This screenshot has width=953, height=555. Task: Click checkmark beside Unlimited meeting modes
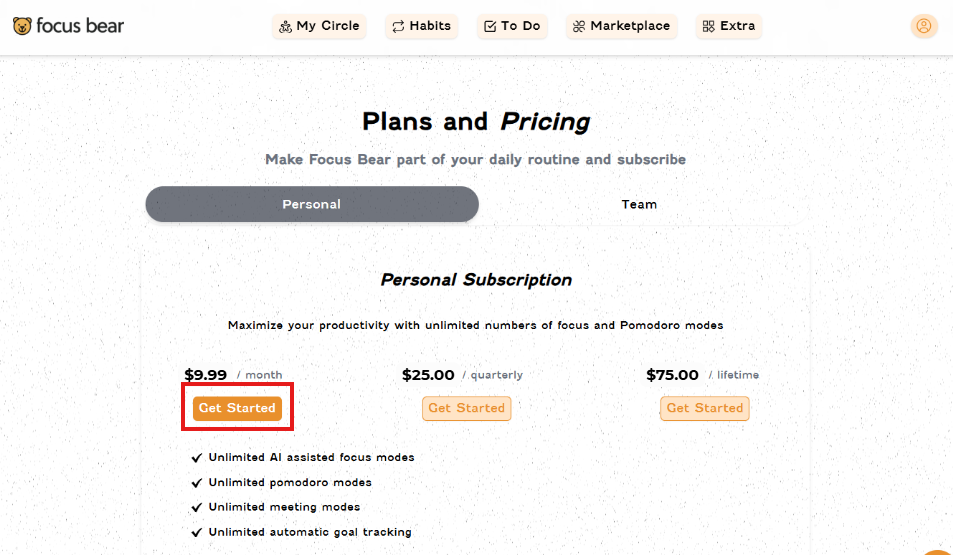pyautogui.click(x=196, y=508)
